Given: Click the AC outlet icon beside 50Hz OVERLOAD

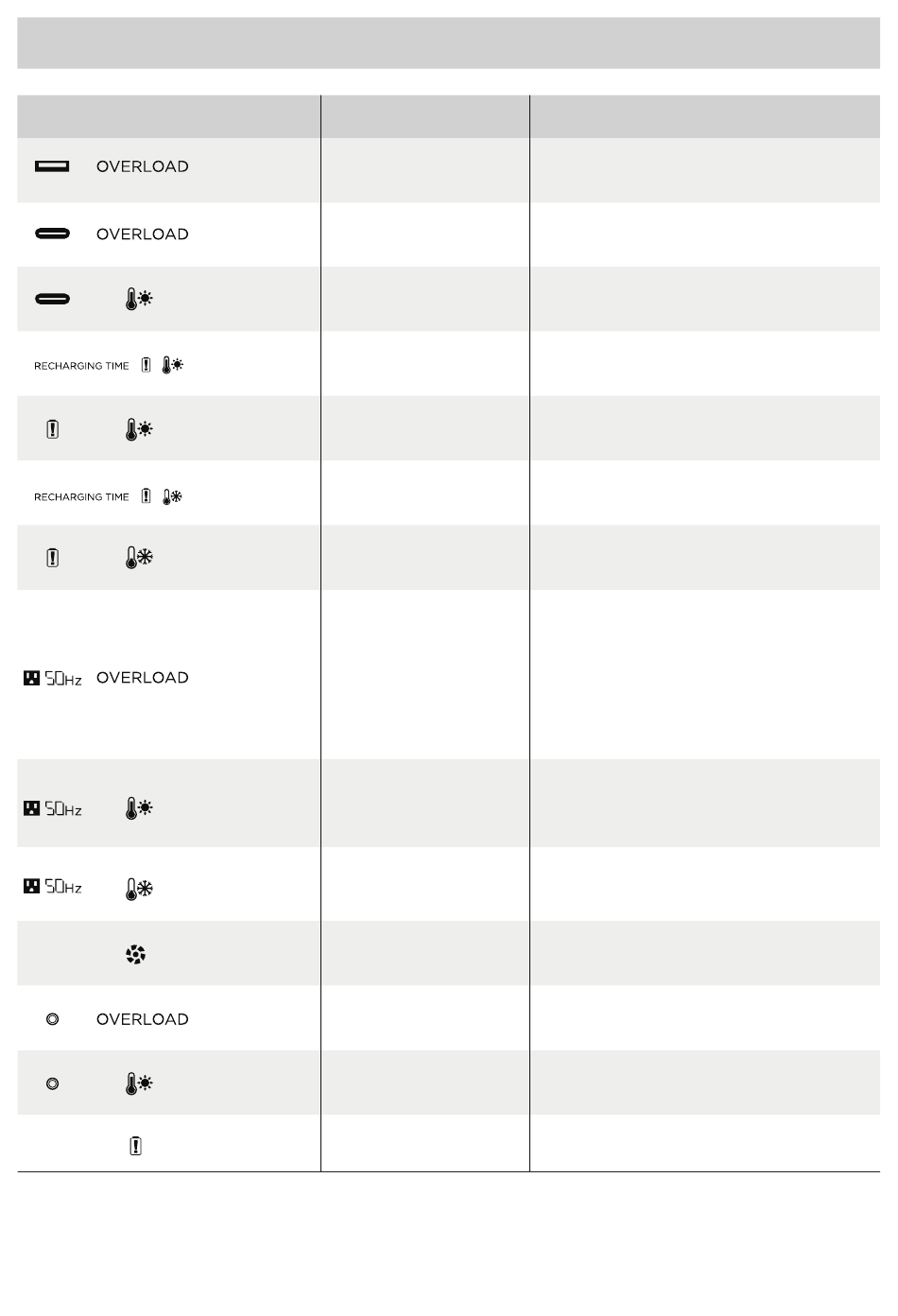Looking at the screenshot, I should (x=31, y=678).
